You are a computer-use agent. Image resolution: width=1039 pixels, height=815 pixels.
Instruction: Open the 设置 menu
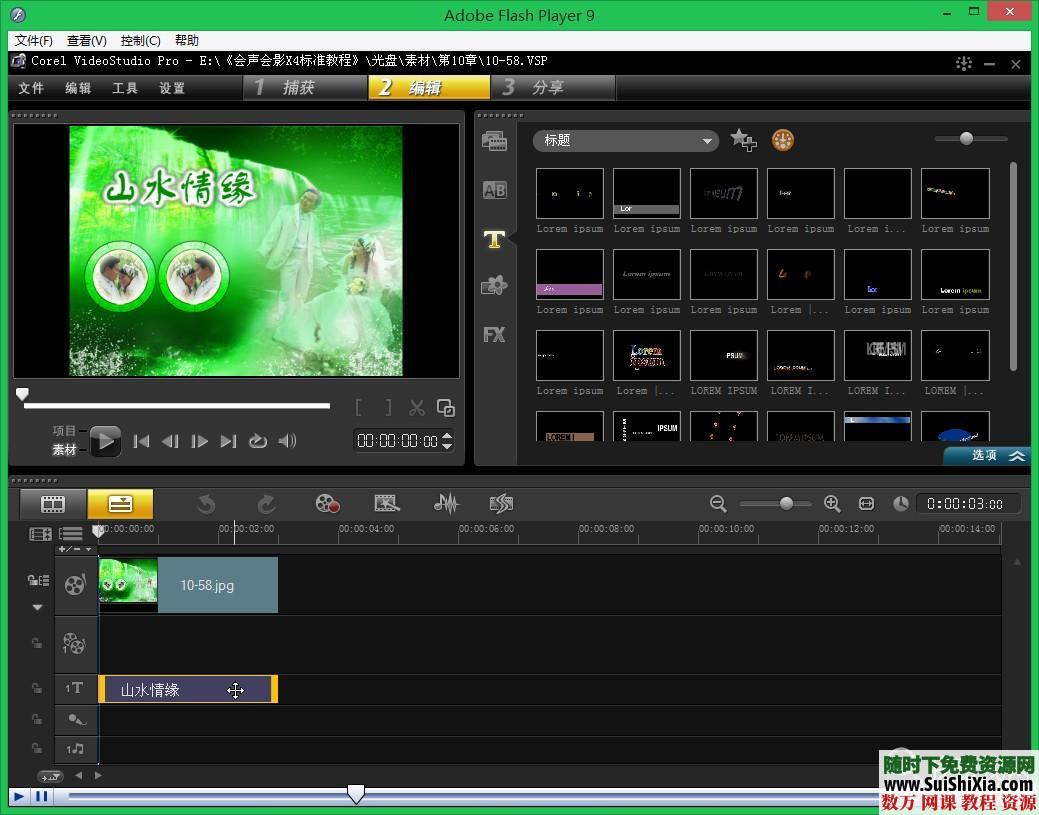click(172, 88)
